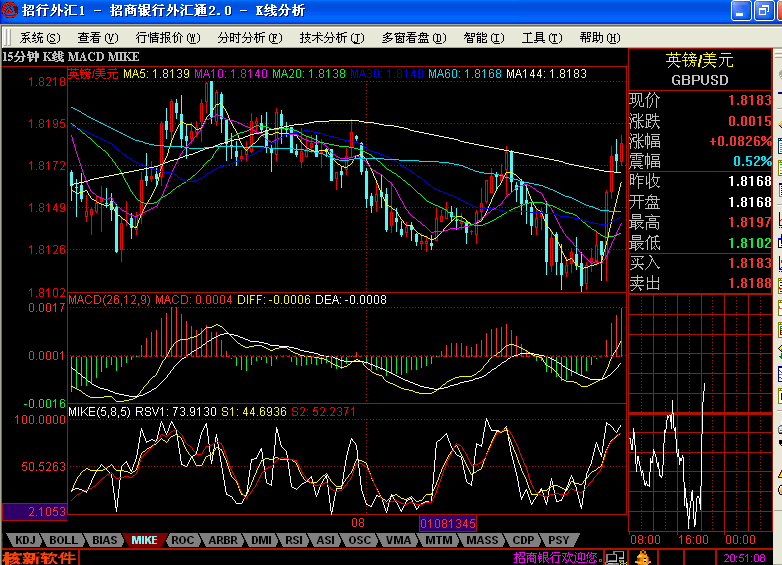Click the 开盘 row label
Viewport: 782px width, 565px height.
[644, 202]
